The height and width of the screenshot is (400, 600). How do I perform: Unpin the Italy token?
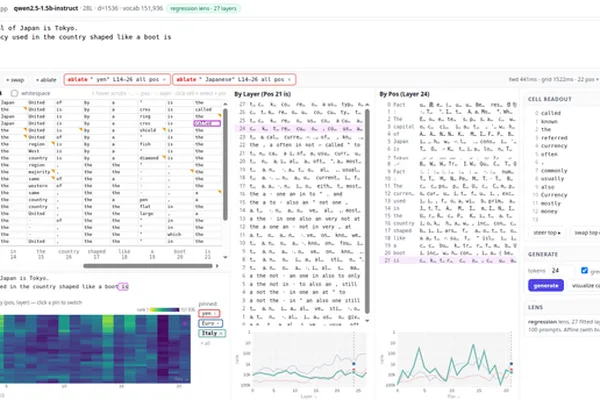coord(221,333)
